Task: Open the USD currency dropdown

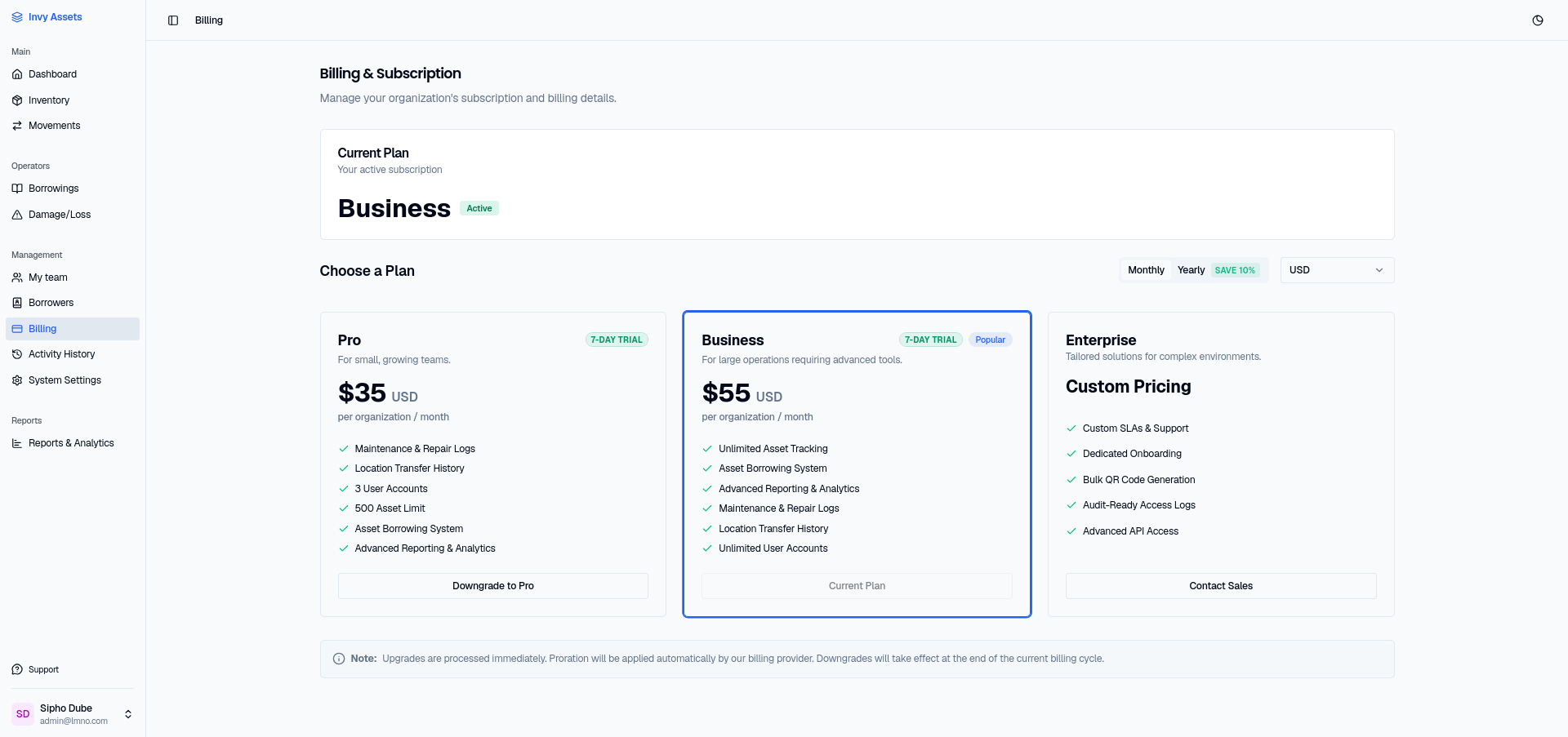Action: 1337,270
